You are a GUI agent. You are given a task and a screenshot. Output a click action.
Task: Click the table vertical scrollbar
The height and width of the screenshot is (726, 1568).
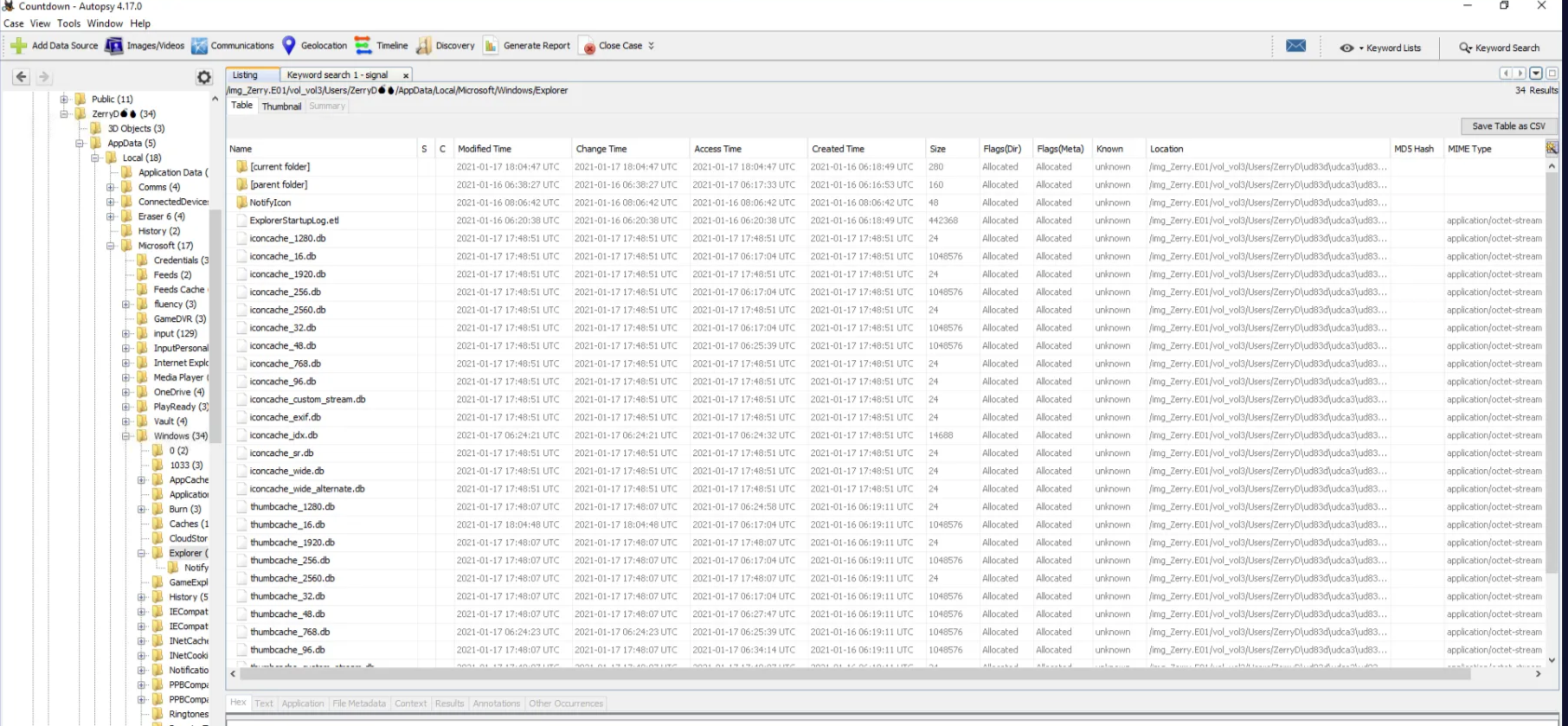[1552, 372]
